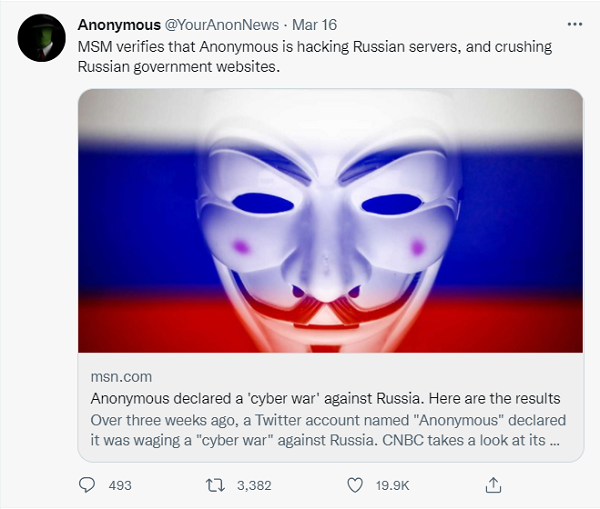Click the msn.com source domain

121,377
